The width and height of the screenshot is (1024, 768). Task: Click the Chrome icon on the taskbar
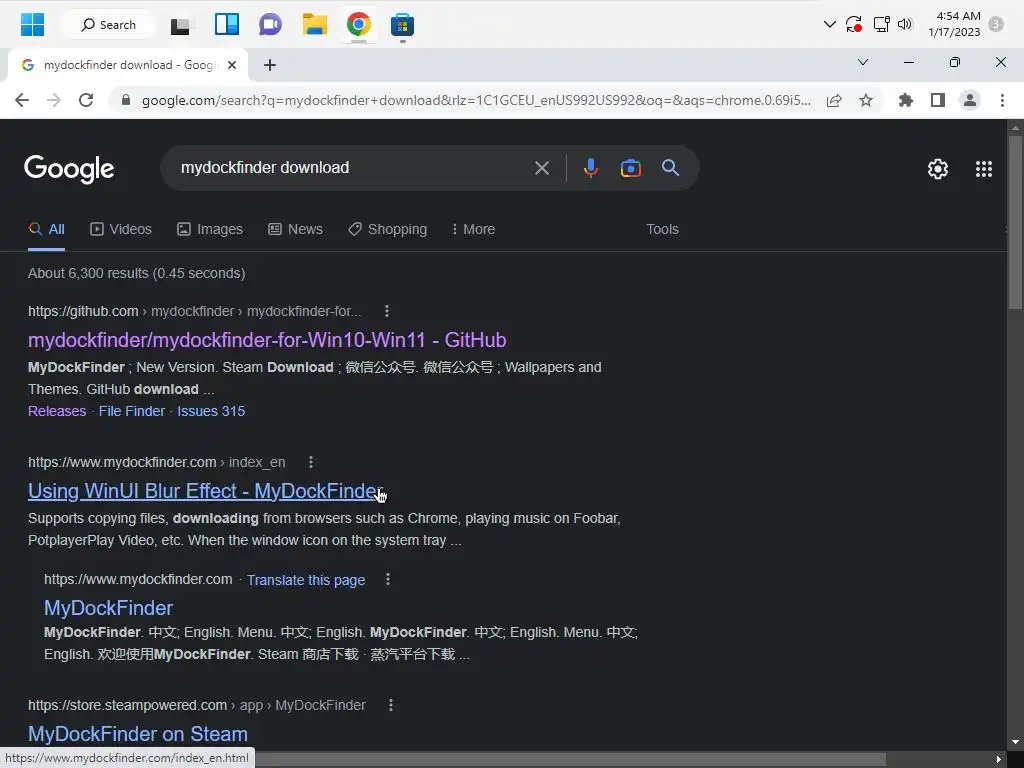(359, 24)
